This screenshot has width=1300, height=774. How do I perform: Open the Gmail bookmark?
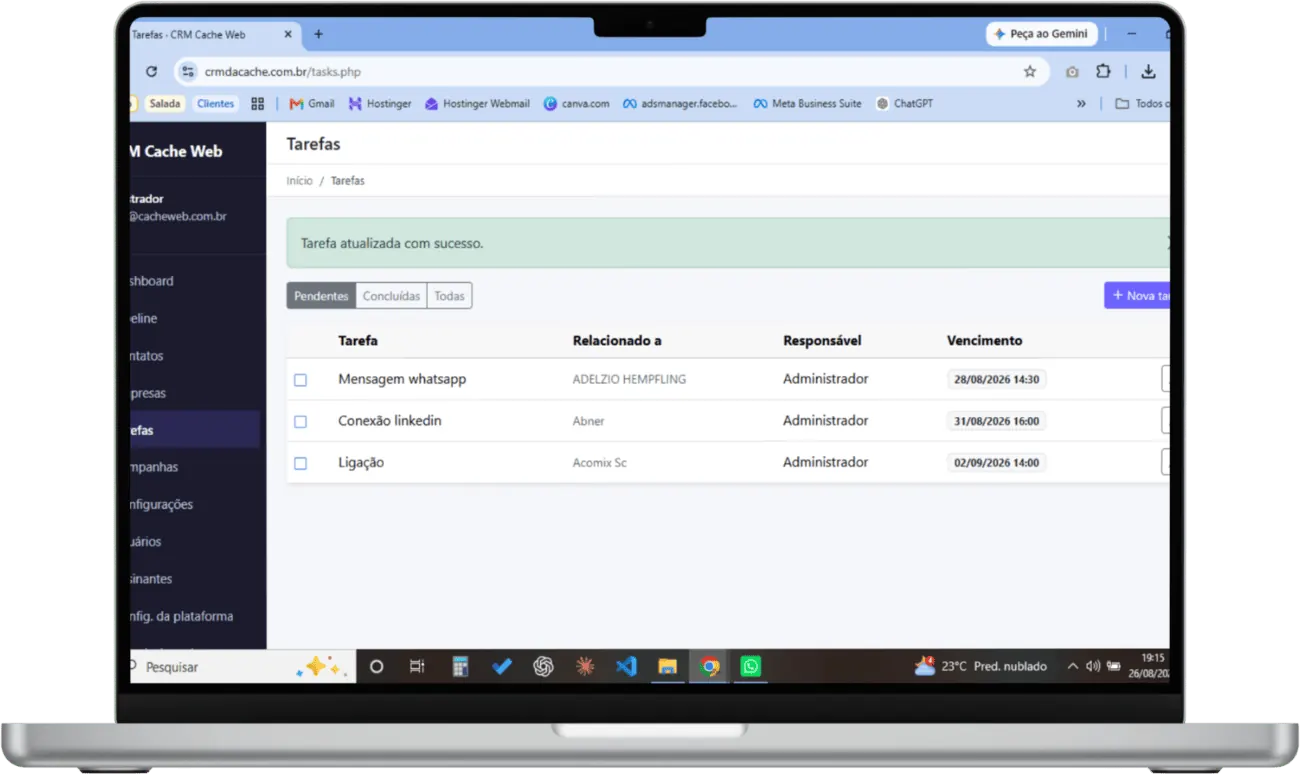312,103
